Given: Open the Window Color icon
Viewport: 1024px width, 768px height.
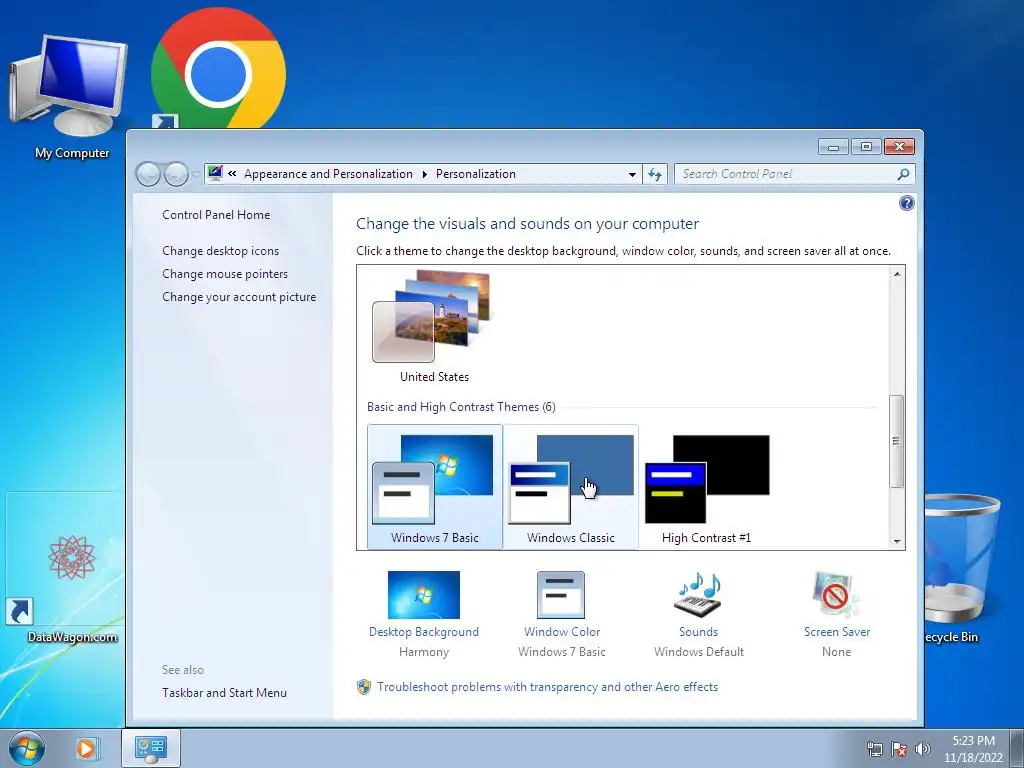Looking at the screenshot, I should [x=561, y=595].
